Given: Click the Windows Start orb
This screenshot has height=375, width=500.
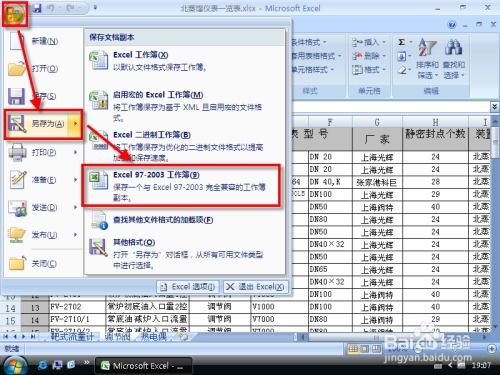Looking at the screenshot, I should tap(15, 365).
